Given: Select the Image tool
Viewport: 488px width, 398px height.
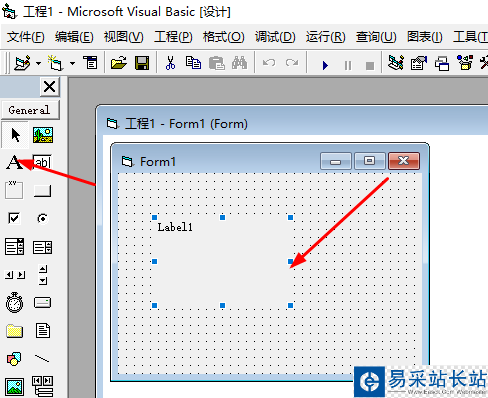Looking at the screenshot, I should click(14, 387).
